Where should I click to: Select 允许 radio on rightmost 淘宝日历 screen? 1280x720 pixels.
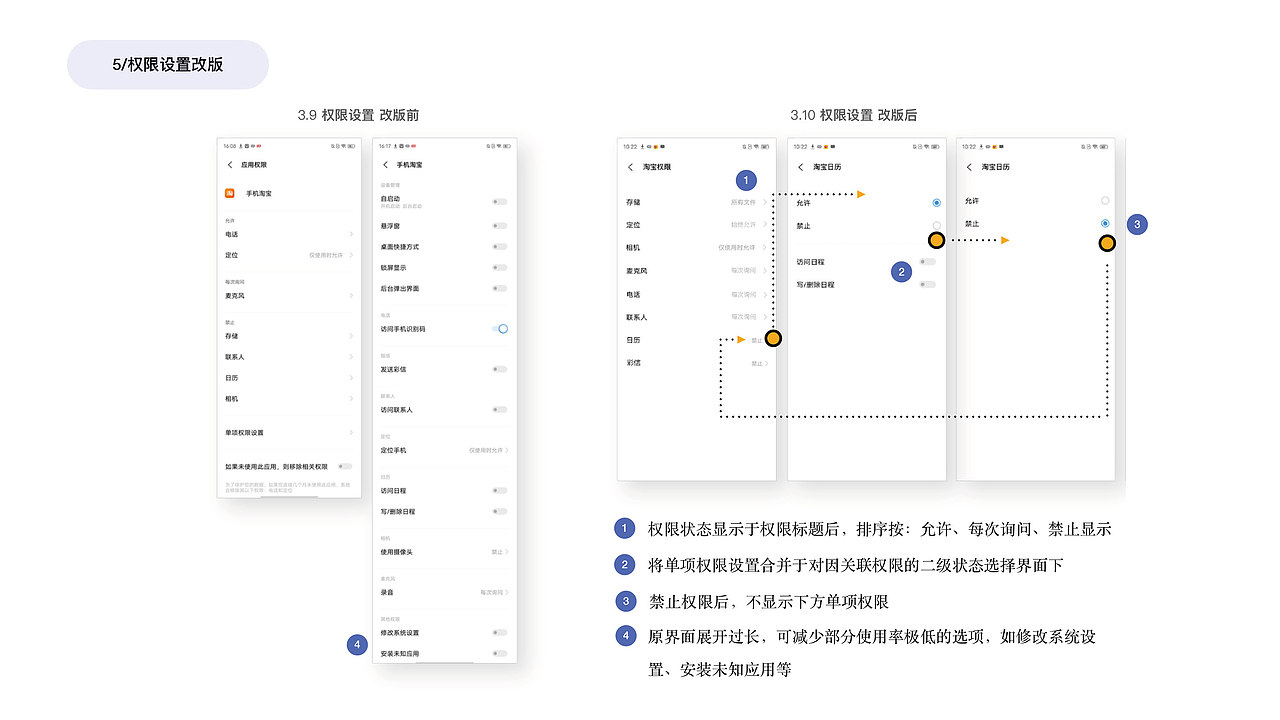pos(1105,201)
